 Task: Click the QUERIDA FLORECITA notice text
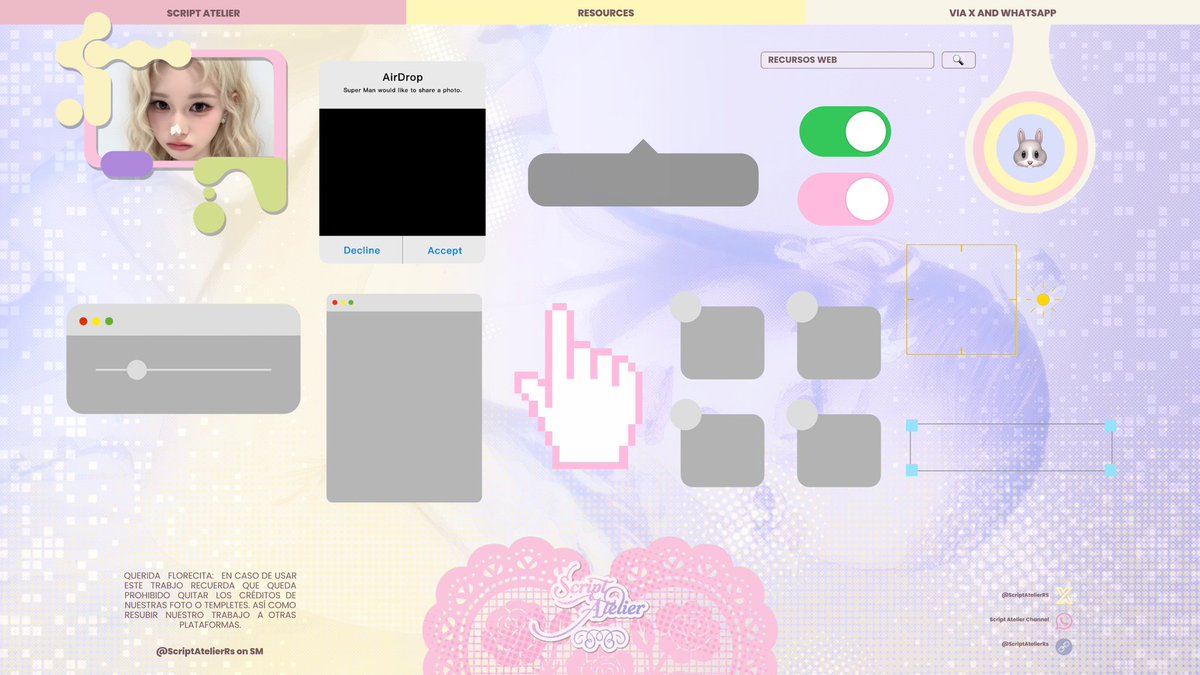click(x=210, y=600)
